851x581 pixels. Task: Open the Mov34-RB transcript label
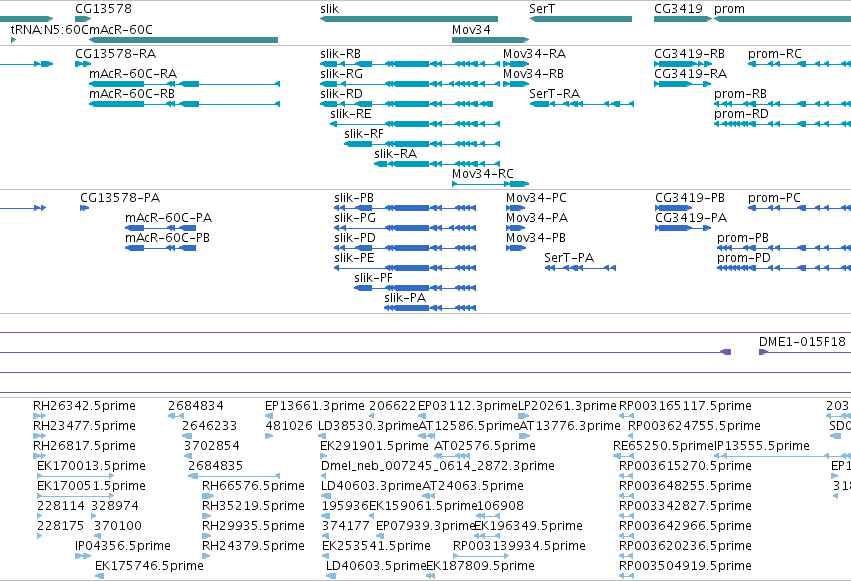[534, 74]
